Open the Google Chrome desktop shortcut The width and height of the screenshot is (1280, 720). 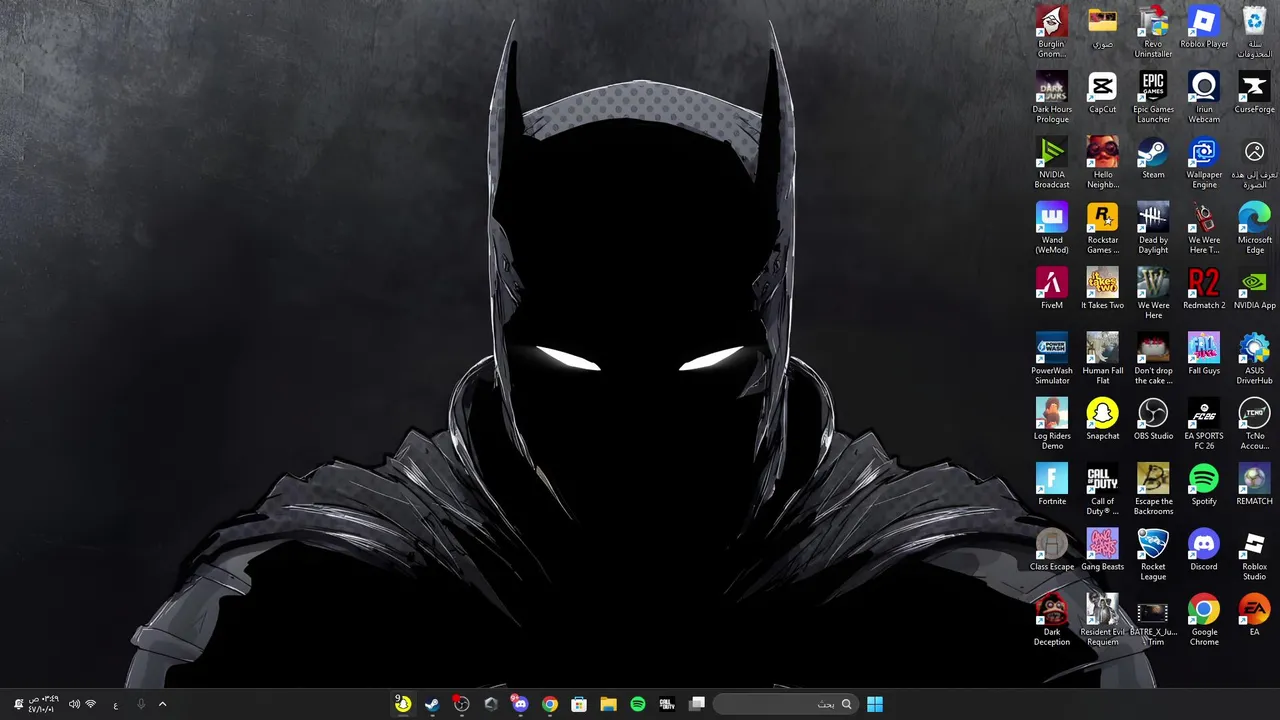point(1204,619)
